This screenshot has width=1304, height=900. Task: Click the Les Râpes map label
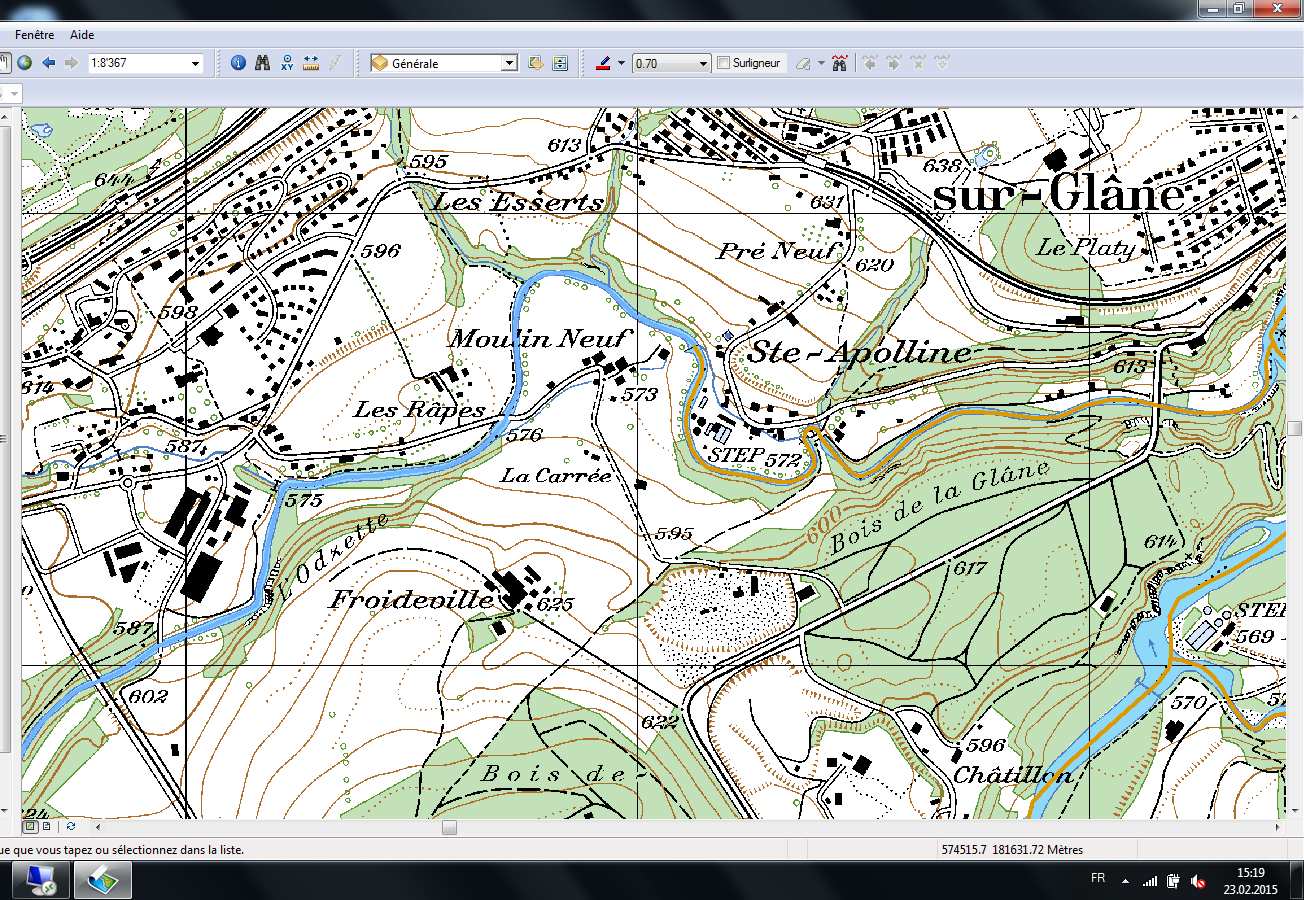coord(420,410)
